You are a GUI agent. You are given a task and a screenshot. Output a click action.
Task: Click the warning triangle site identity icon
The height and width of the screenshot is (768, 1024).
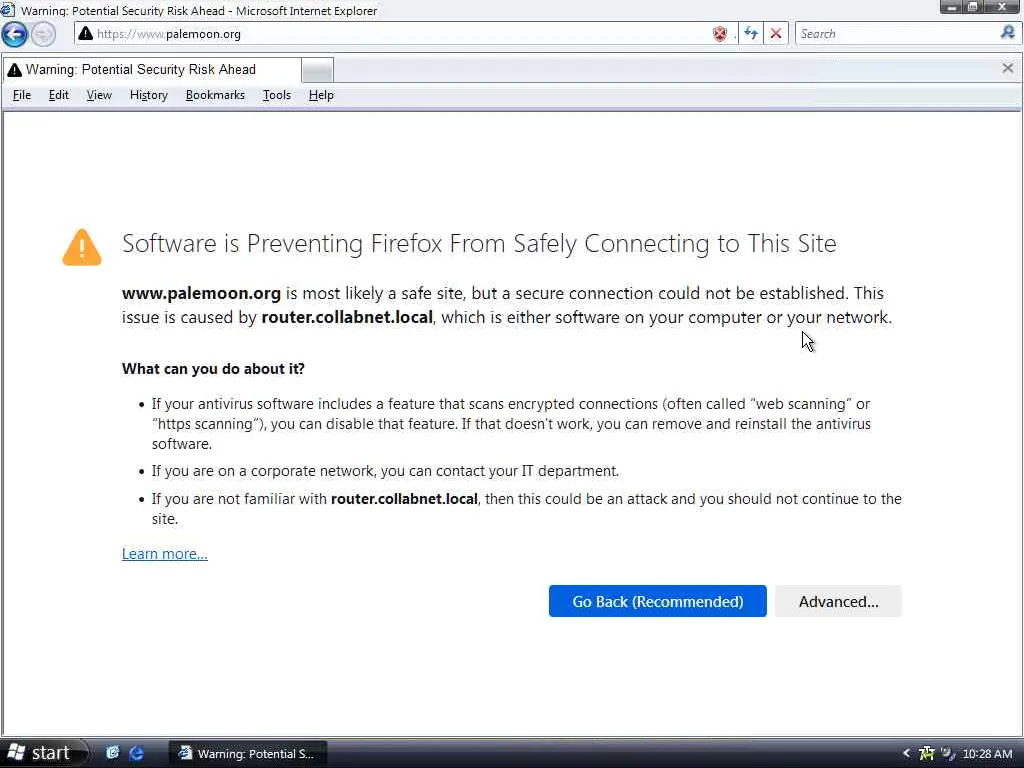(x=86, y=34)
